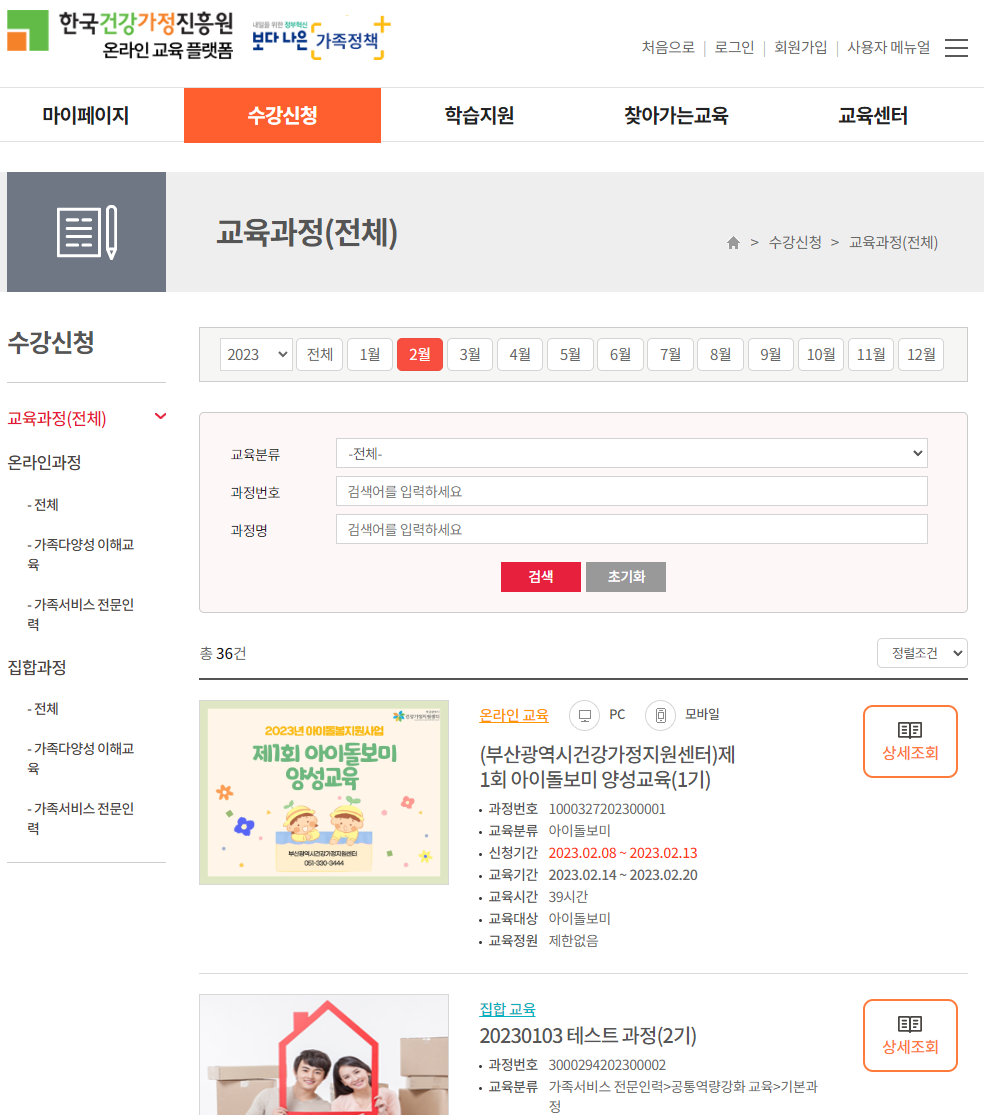Click the home icon in the breadcrumb

click(x=733, y=243)
